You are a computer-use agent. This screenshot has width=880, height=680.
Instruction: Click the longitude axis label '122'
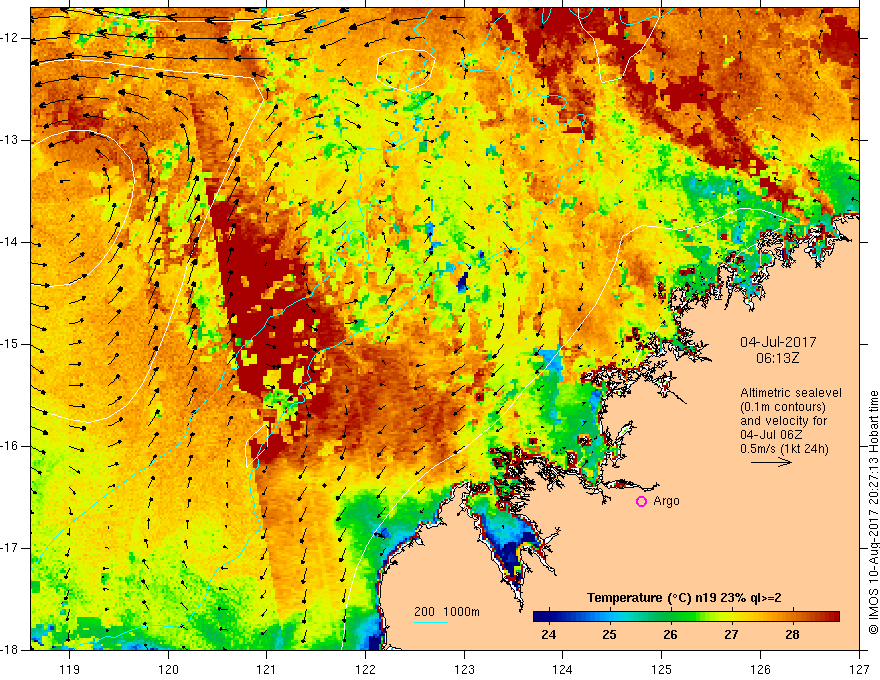365,669
